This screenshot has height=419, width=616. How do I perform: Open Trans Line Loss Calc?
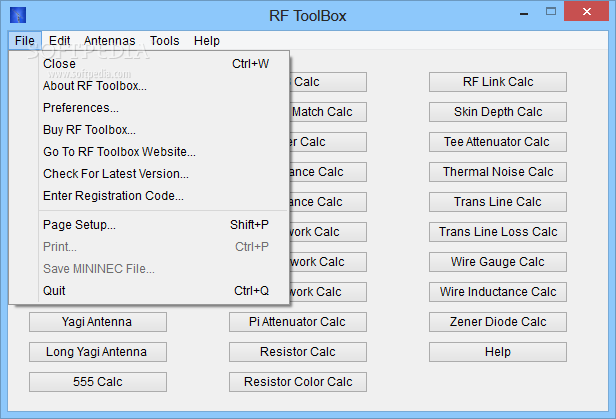pos(498,232)
